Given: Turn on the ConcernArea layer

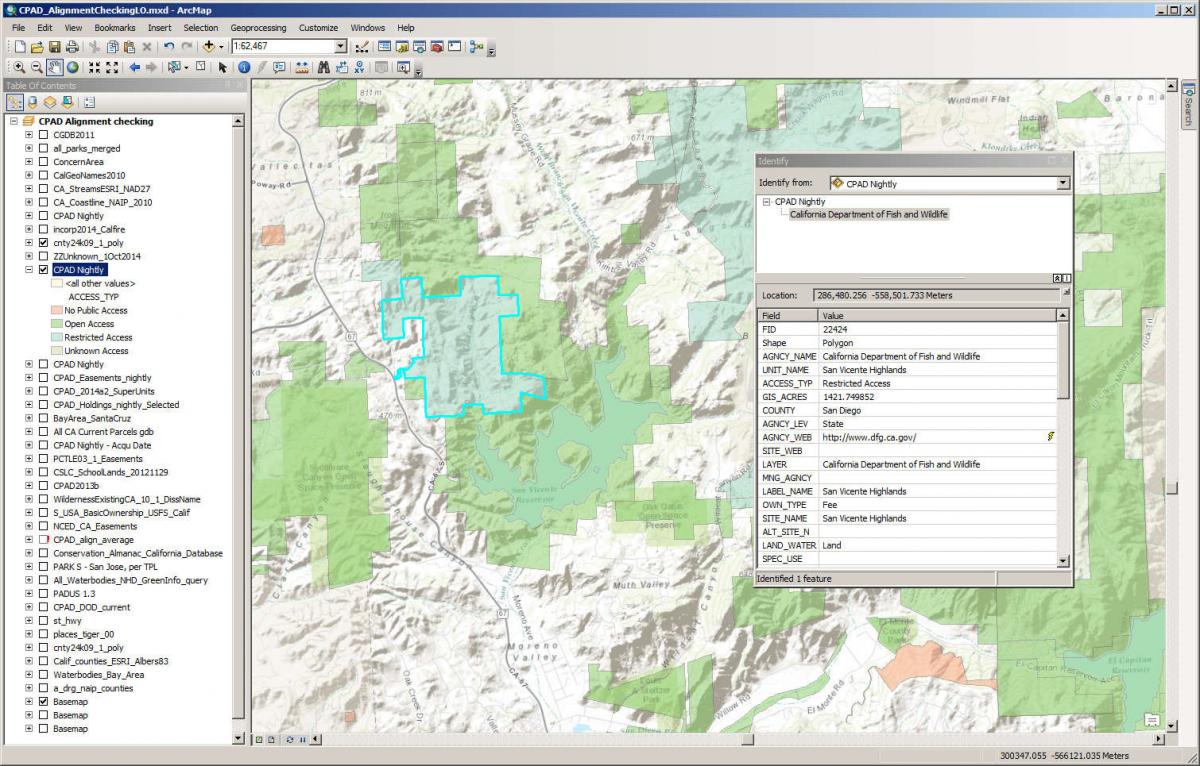Looking at the screenshot, I should click(43, 162).
